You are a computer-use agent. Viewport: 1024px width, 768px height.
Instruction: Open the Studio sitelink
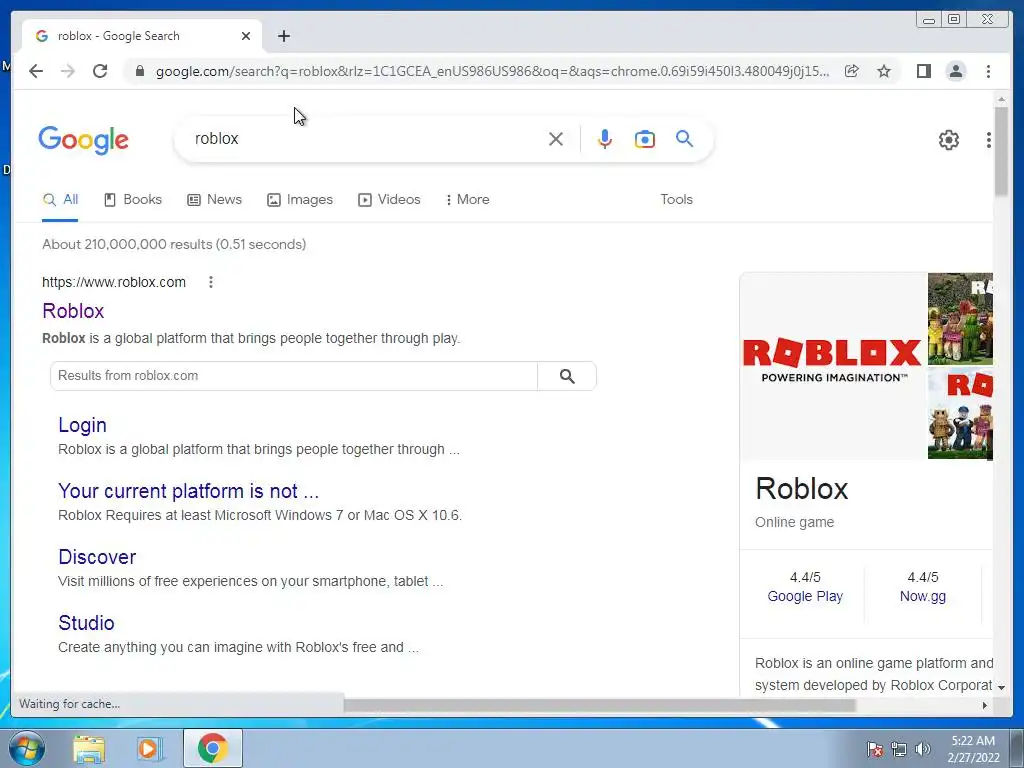(x=86, y=623)
